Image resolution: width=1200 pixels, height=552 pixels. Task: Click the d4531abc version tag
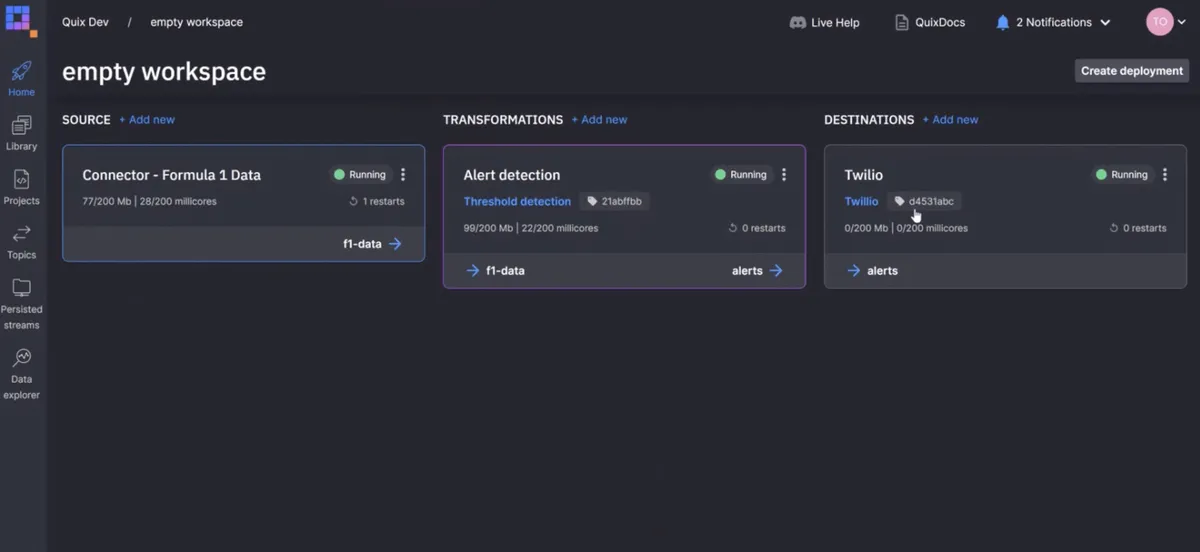click(x=924, y=202)
